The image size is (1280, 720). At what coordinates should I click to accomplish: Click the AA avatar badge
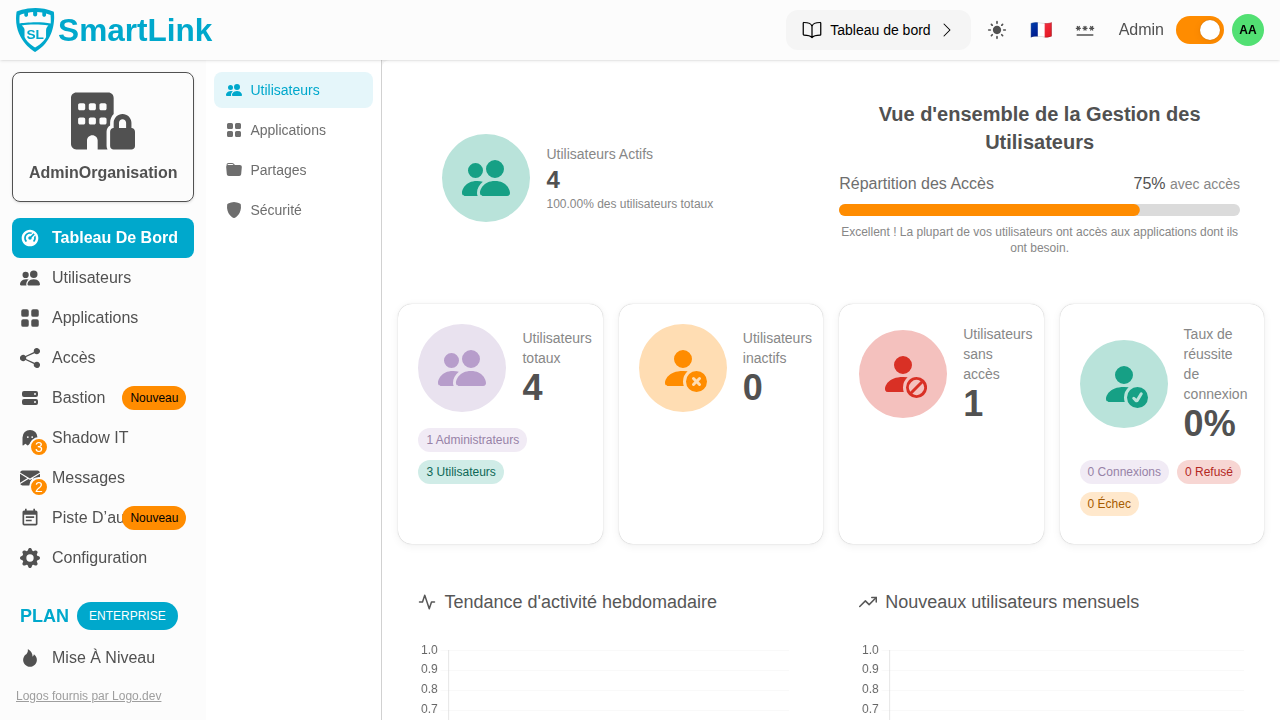(1247, 30)
